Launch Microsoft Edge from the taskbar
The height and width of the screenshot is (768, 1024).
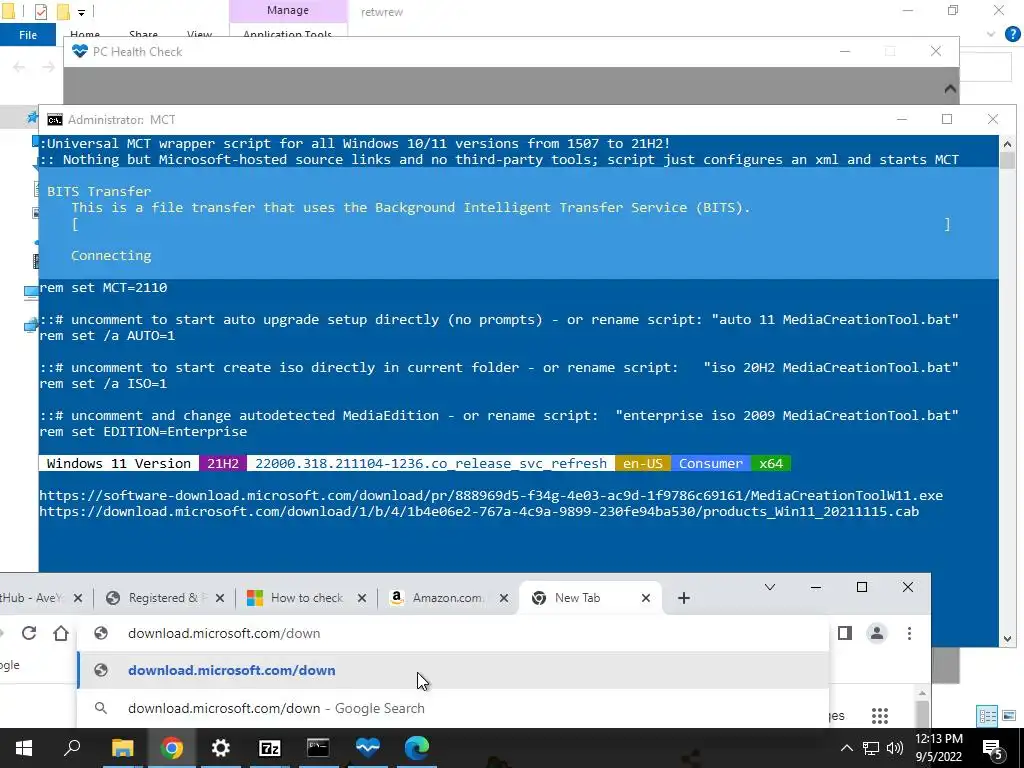417,748
